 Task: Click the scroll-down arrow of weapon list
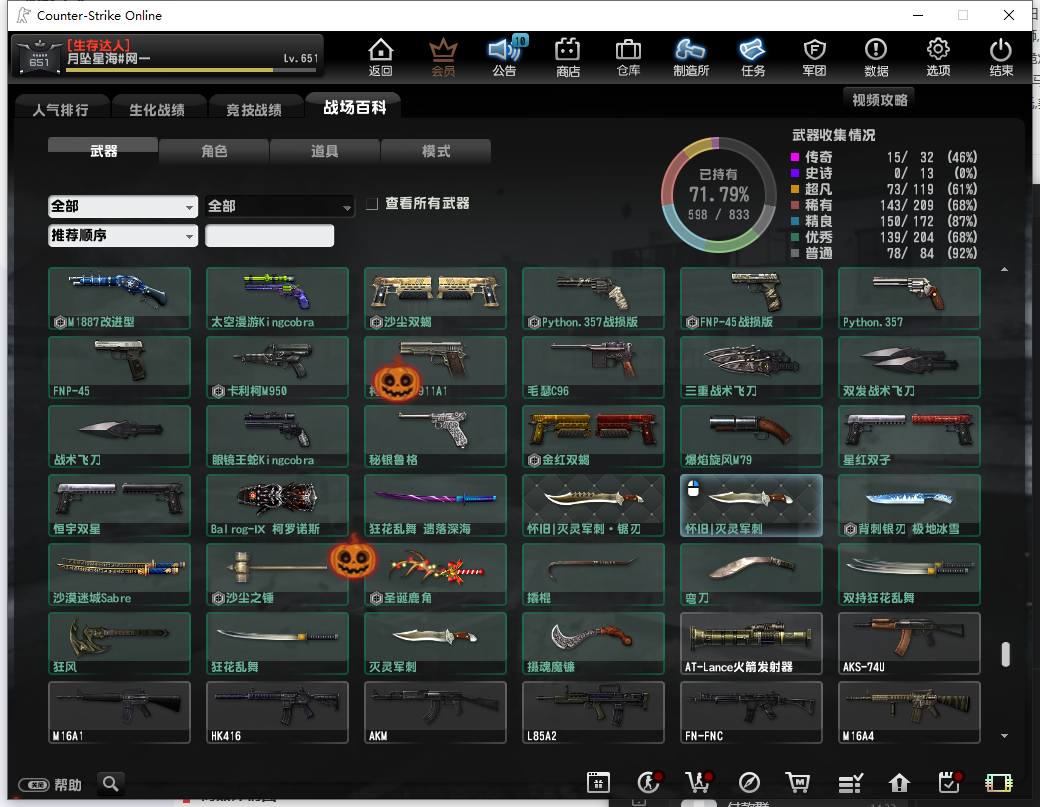(1005, 735)
